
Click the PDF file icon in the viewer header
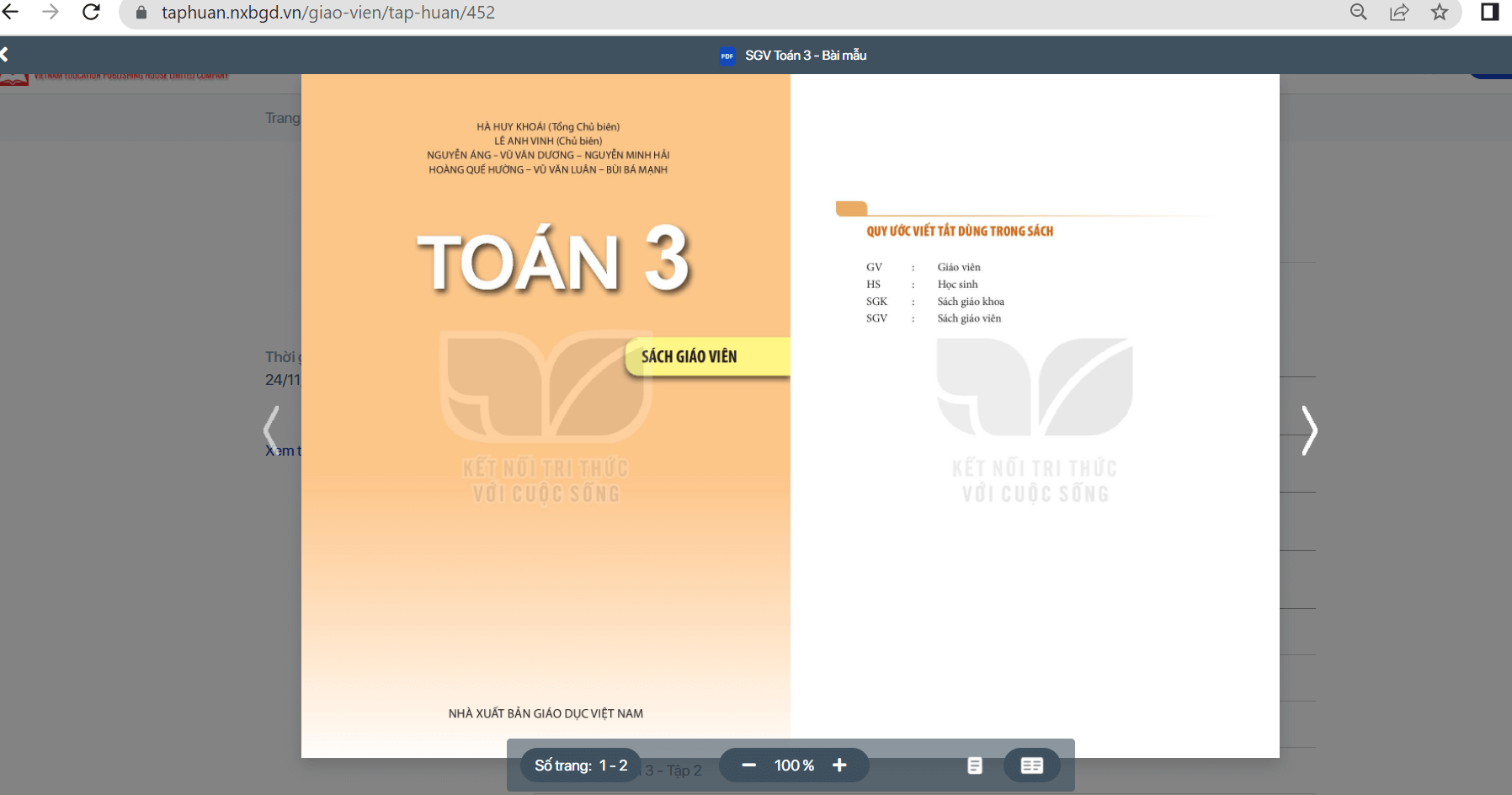point(727,56)
